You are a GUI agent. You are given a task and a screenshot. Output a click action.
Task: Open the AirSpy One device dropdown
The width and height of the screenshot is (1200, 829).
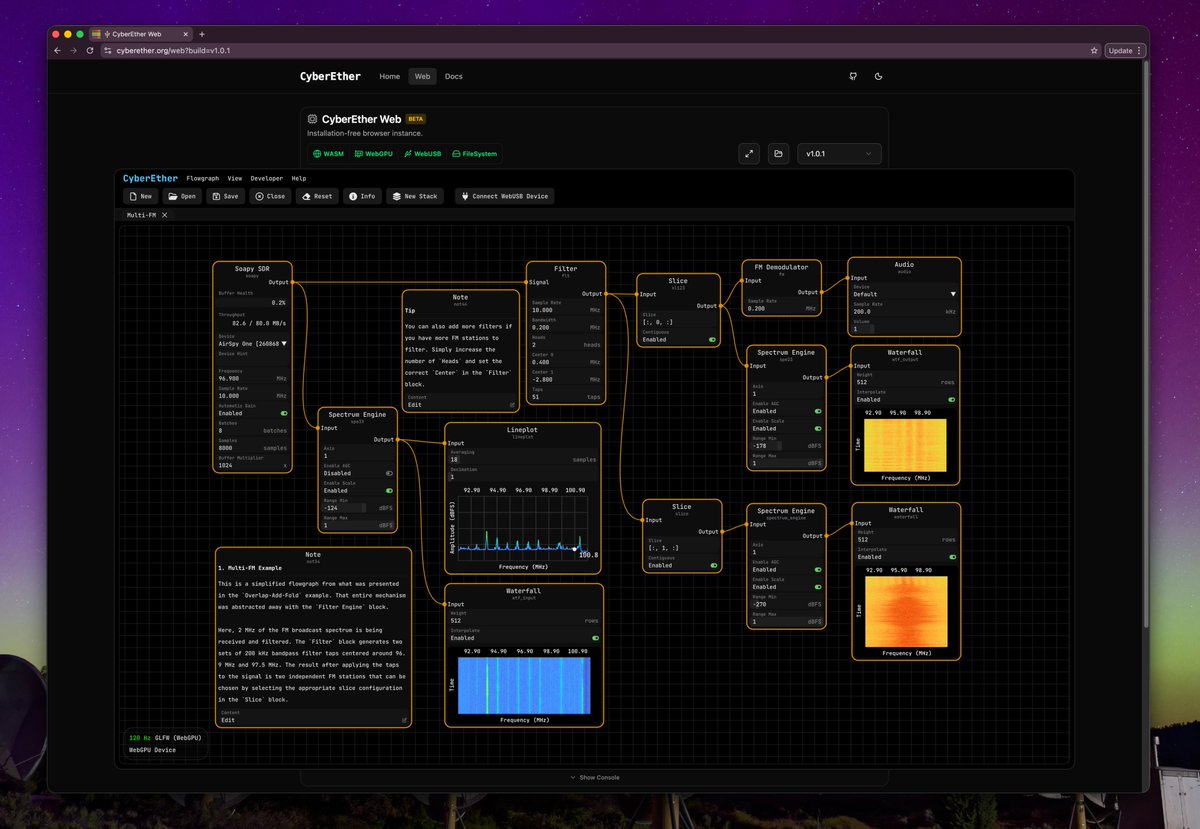point(253,343)
